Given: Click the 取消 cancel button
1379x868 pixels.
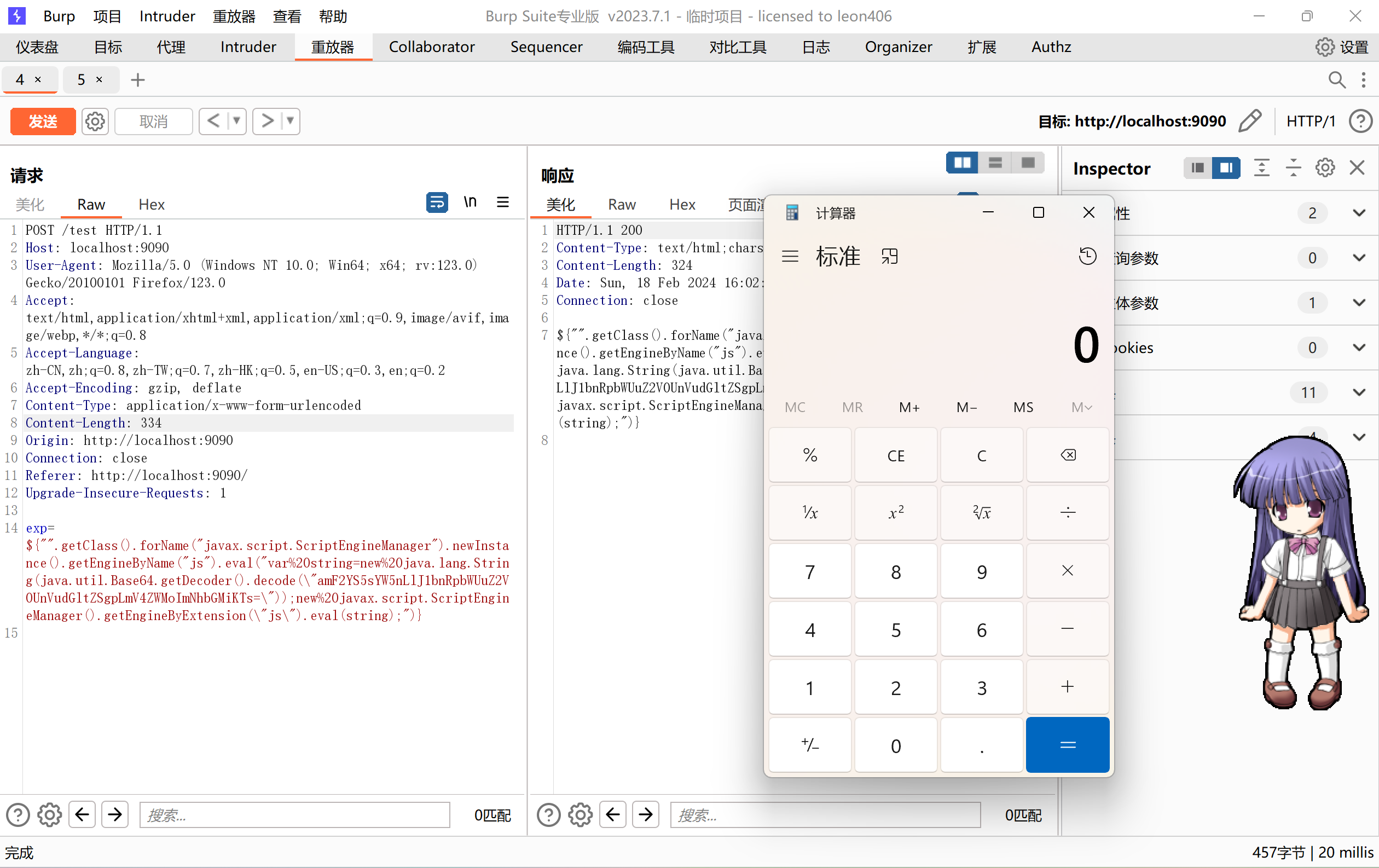Looking at the screenshot, I should pyautogui.click(x=153, y=121).
